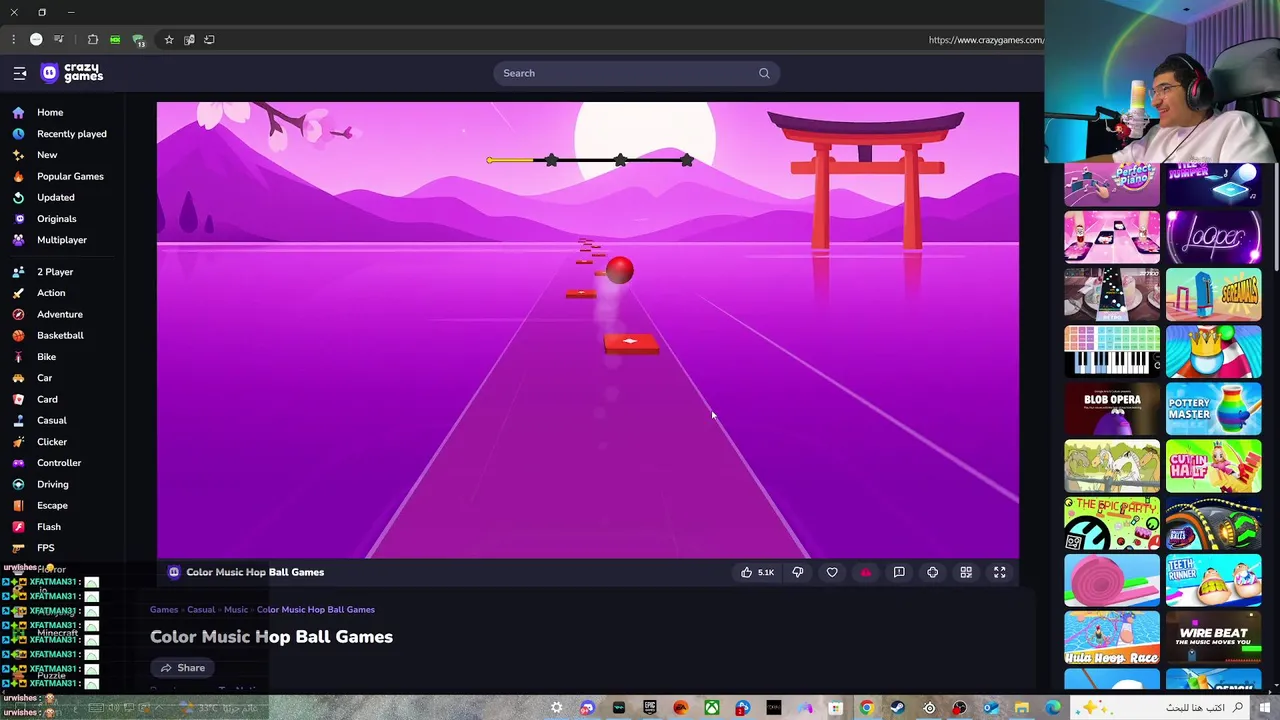This screenshot has height=720, width=1280.
Task: Click the Escape category icon
Action: [x=18, y=506]
